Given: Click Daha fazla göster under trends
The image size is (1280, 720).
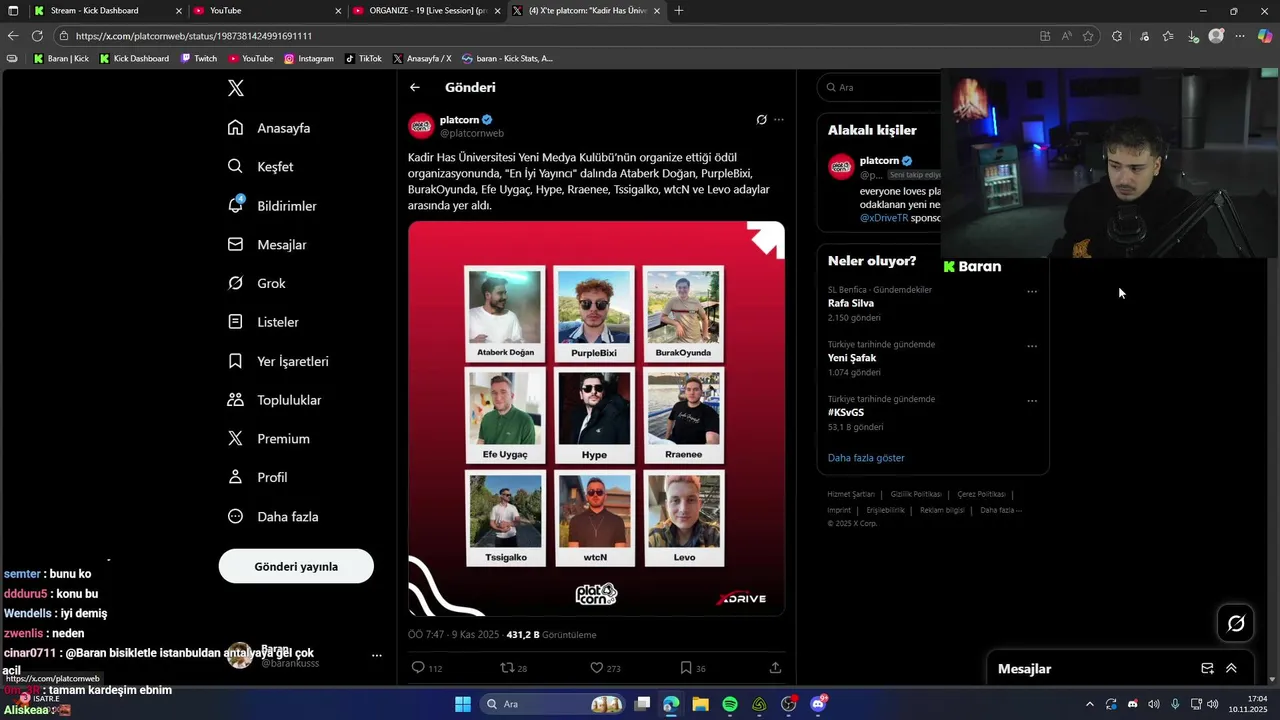Looking at the screenshot, I should pos(866,458).
